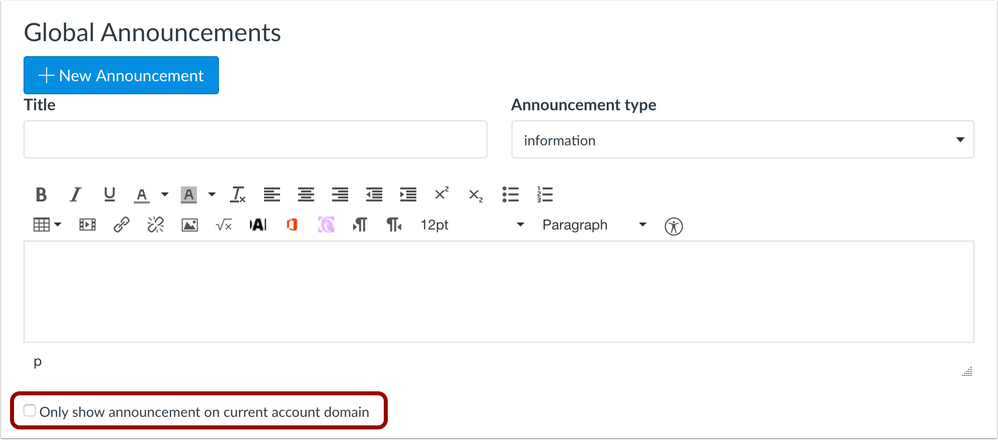
Task: Enable only show announcement on current domain
Action: (30, 411)
